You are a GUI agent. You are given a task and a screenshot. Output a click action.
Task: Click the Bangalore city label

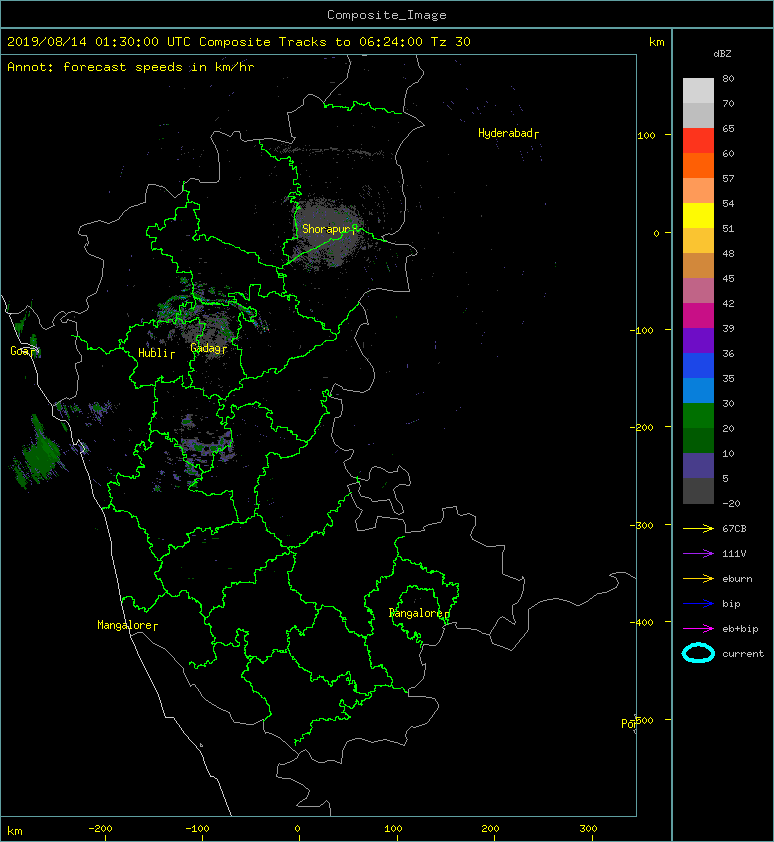pos(419,613)
